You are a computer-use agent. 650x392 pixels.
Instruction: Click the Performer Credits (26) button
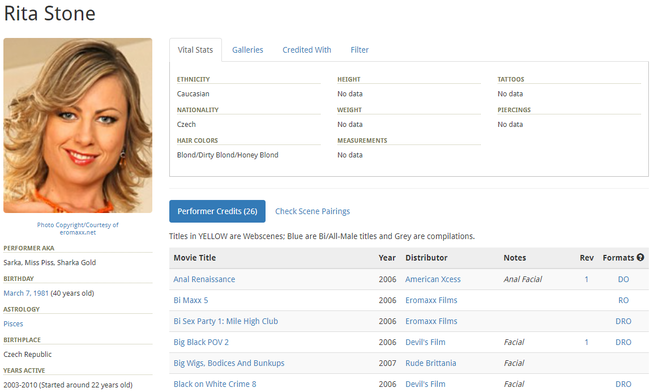click(217, 211)
